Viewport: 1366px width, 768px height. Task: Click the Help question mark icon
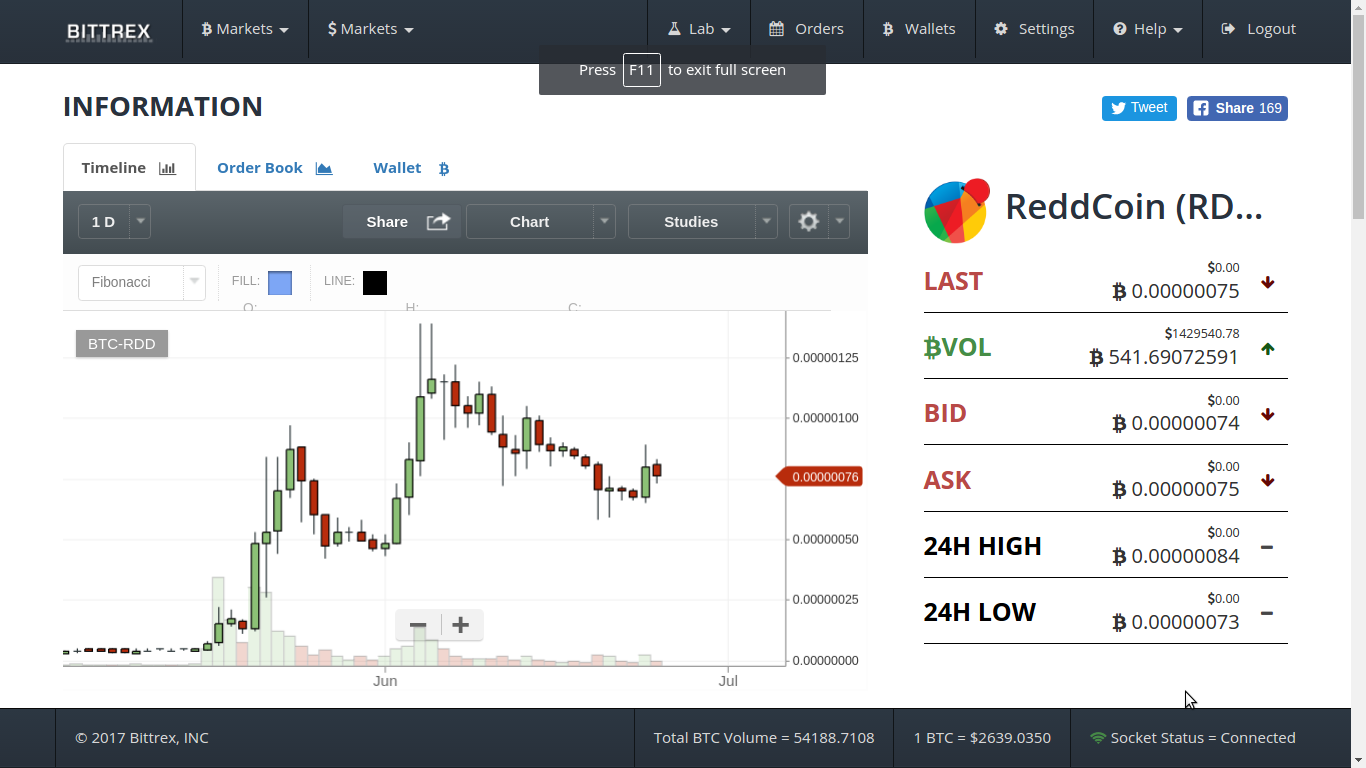click(x=1120, y=29)
